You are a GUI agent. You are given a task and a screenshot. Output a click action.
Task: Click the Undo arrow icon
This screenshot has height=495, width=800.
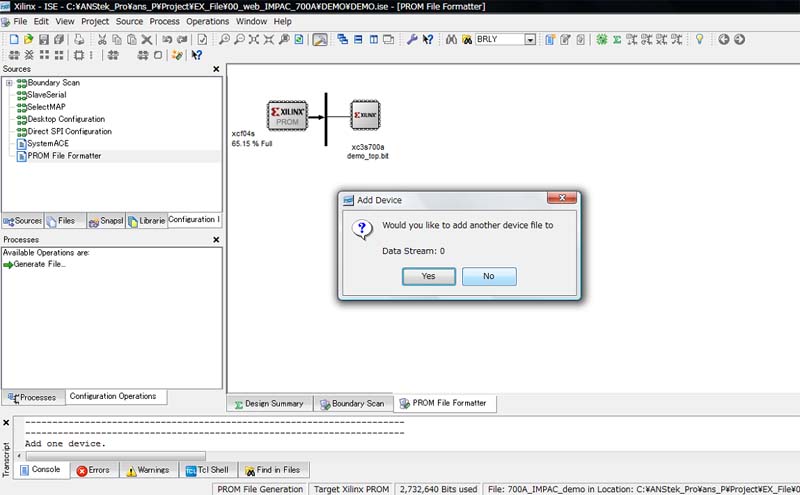(167, 39)
